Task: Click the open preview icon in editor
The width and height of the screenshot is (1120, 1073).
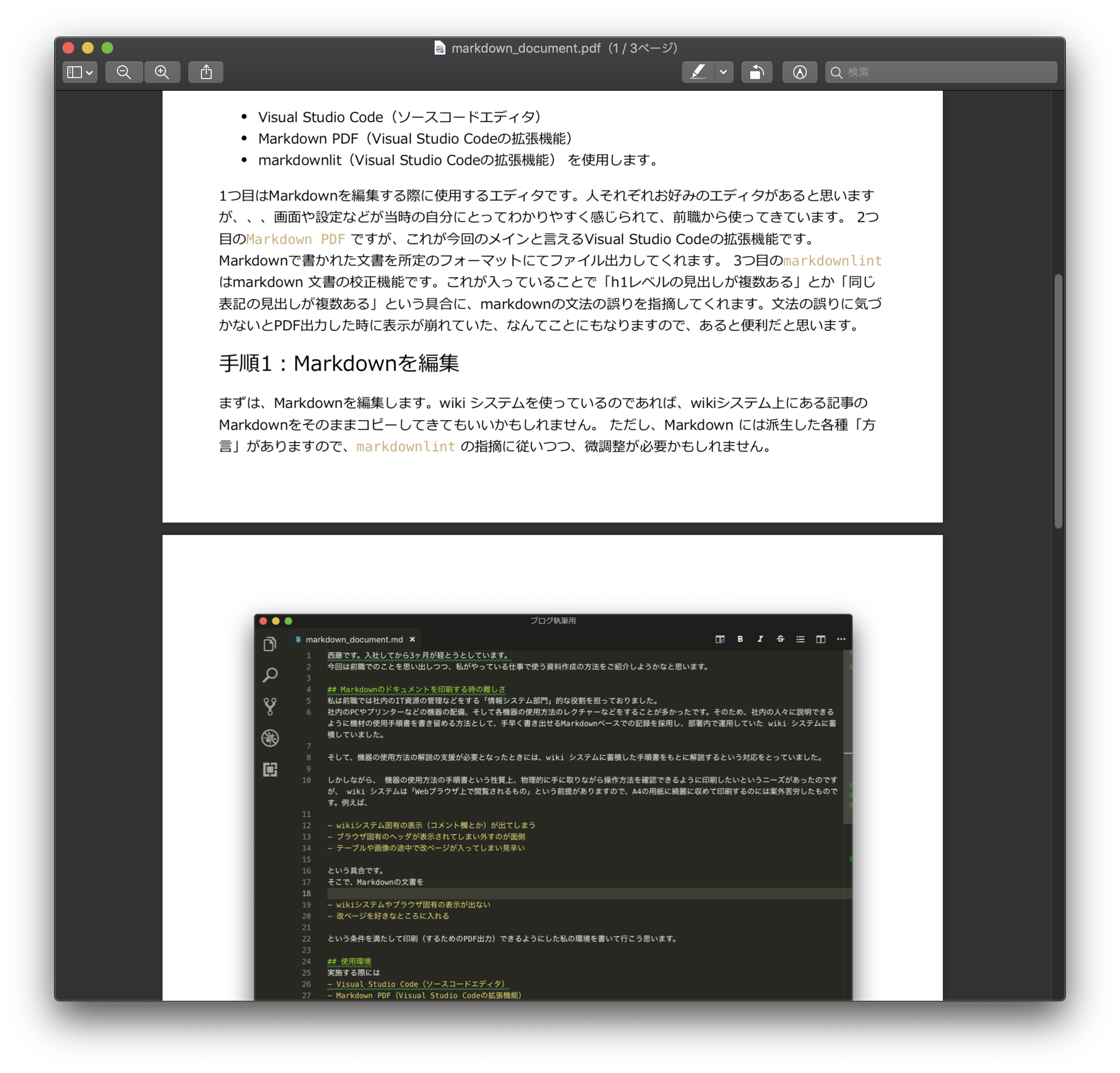Action: pyautogui.click(x=720, y=639)
